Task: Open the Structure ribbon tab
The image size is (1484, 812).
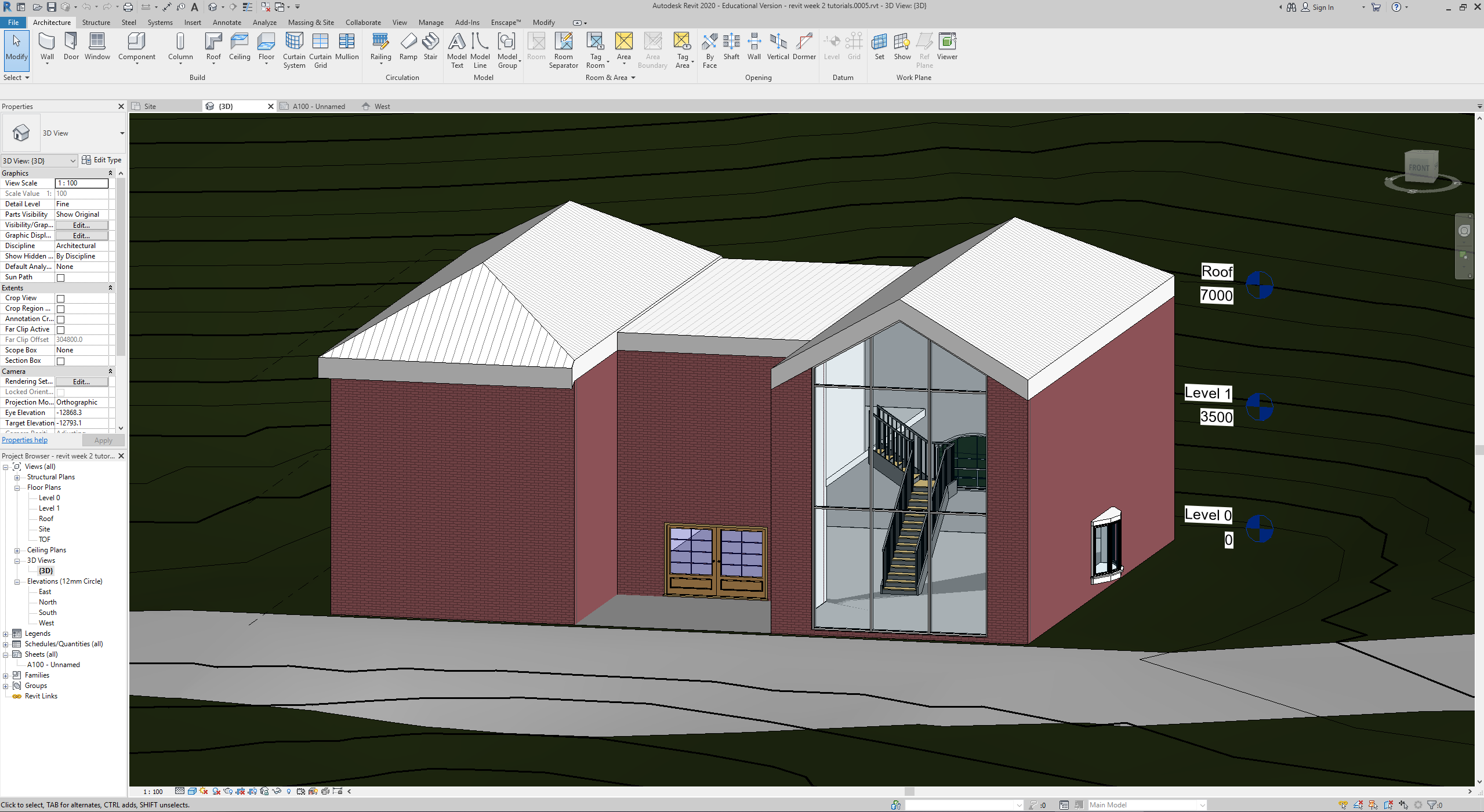Action: pos(96,23)
